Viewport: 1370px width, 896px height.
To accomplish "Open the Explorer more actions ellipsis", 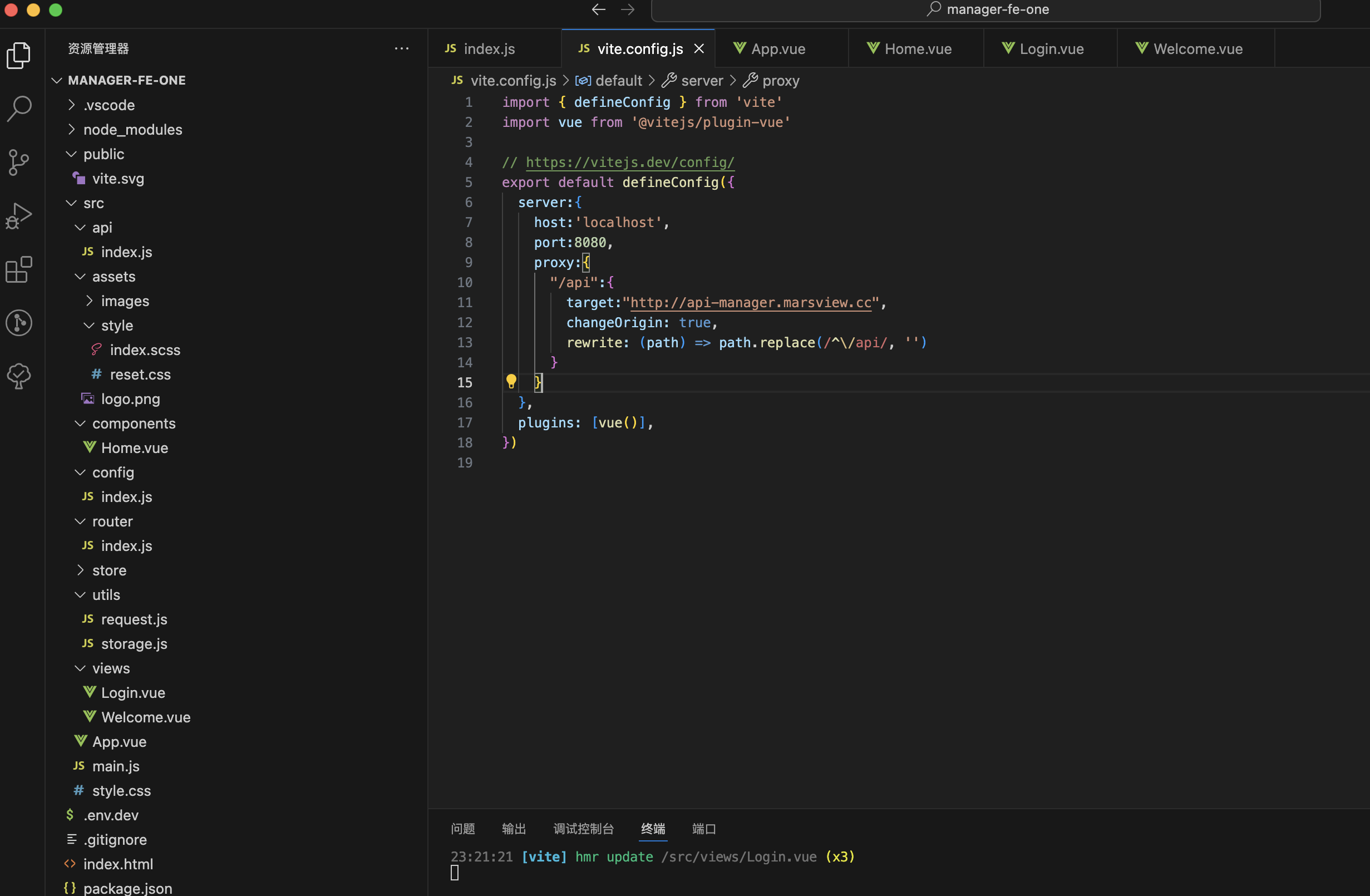I will click(x=402, y=48).
